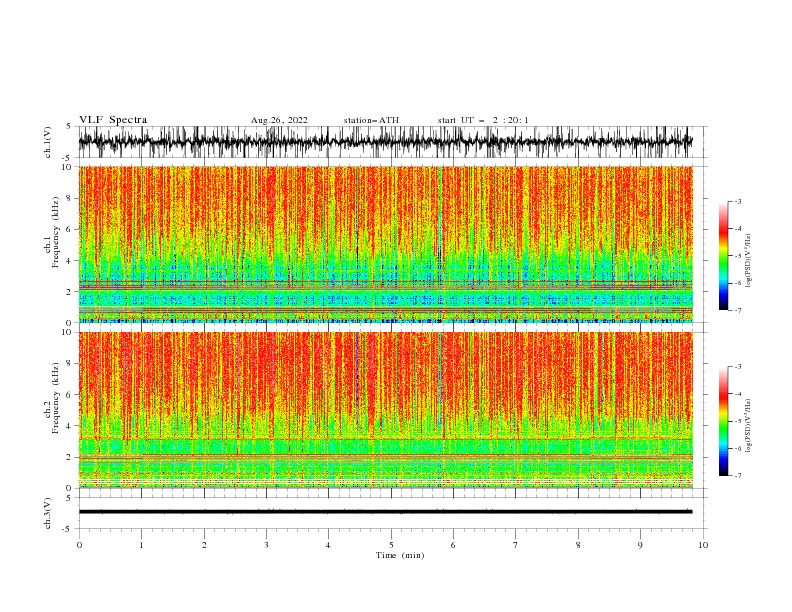Click the ch.3(V) axis label

(x=48, y=513)
